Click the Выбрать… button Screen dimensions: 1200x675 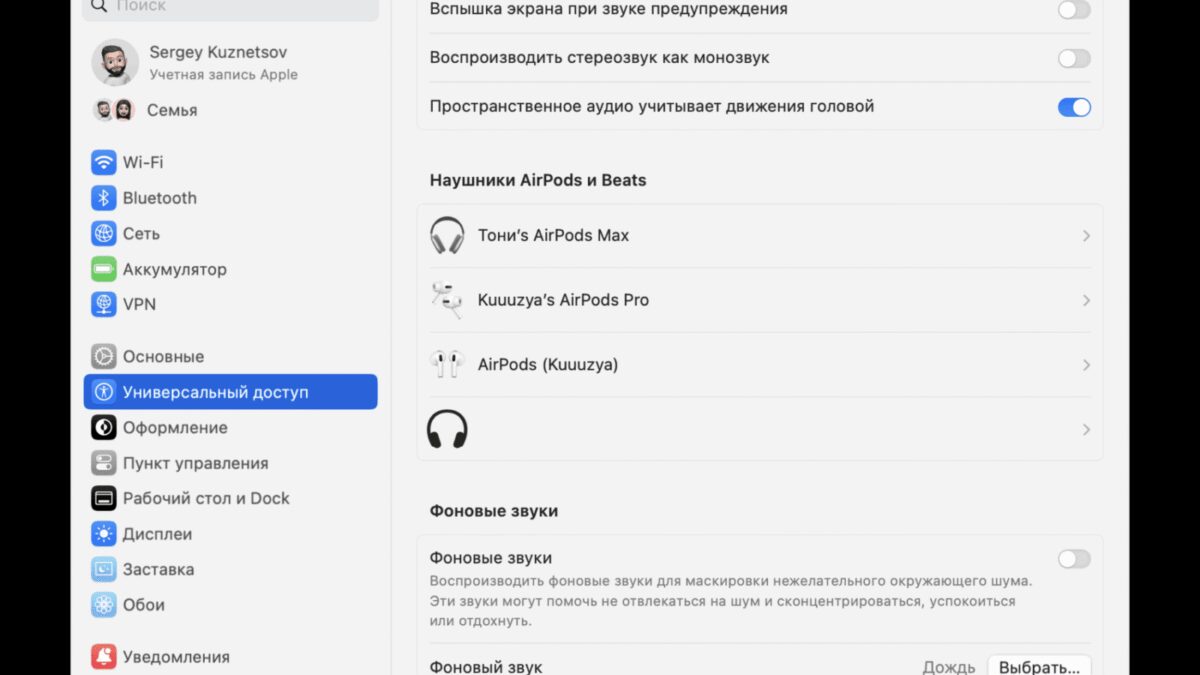[1039, 667]
